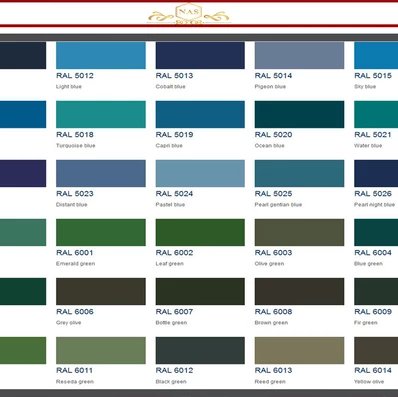The image size is (398, 397).
Task: Choose the RAL 6003 Olive green swatch
Action: tap(299, 232)
